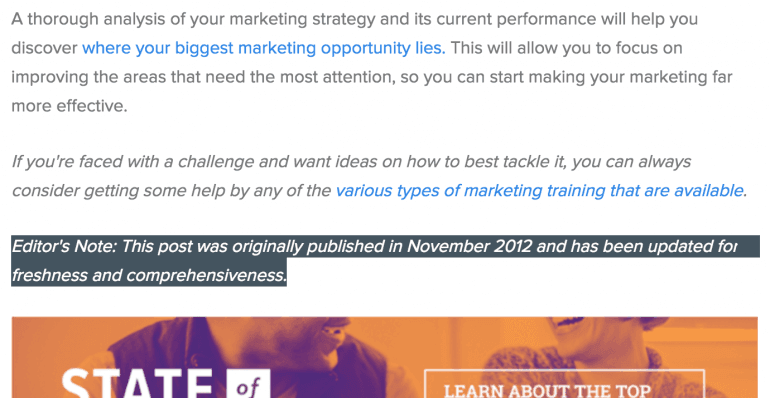Screen dimensions: 770x398
Task: Click the large 'STATE' text in the banner
Action: [x=138, y=384]
